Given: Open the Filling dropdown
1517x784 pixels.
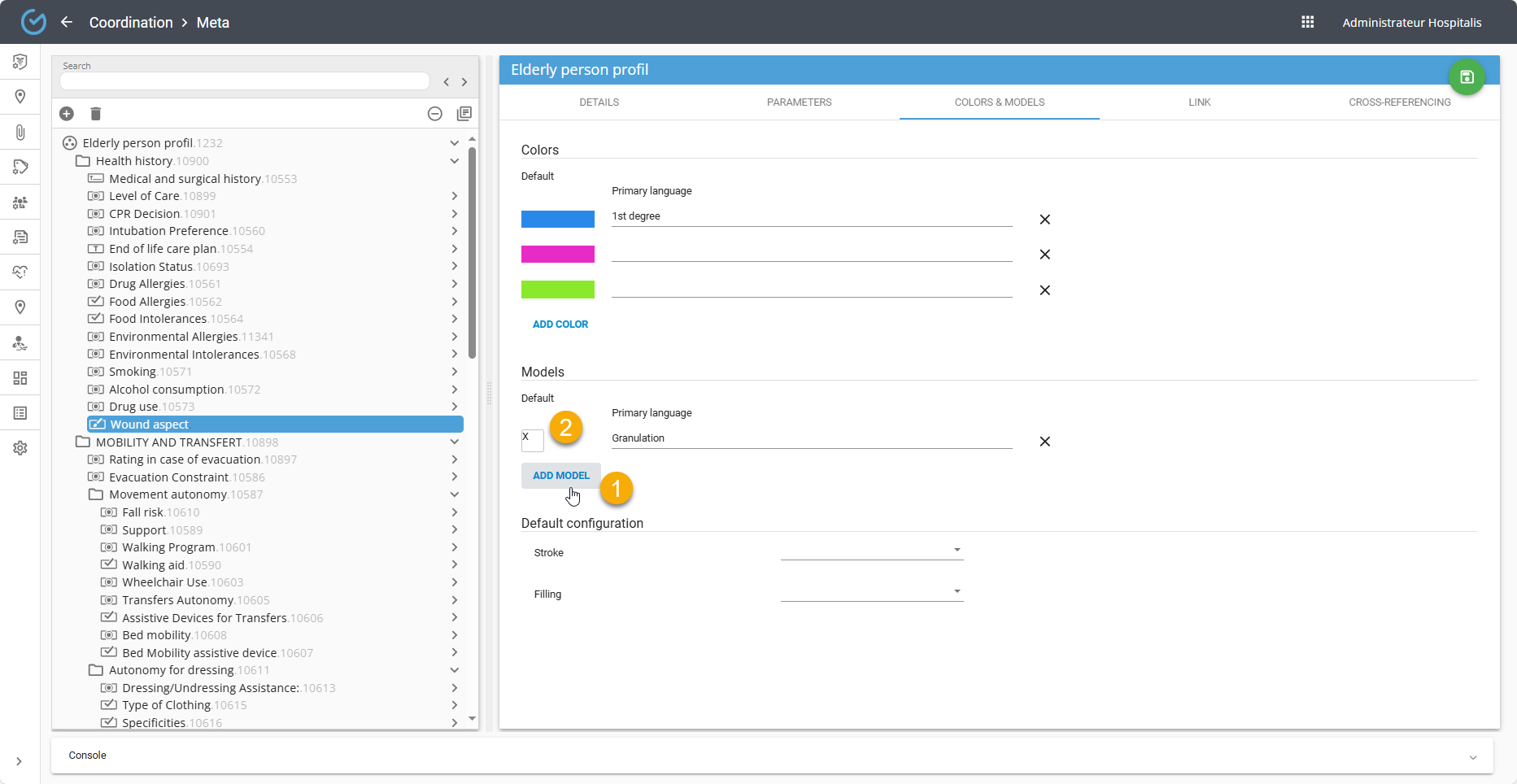Looking at the screenshot, I should [x=871, y=592].
